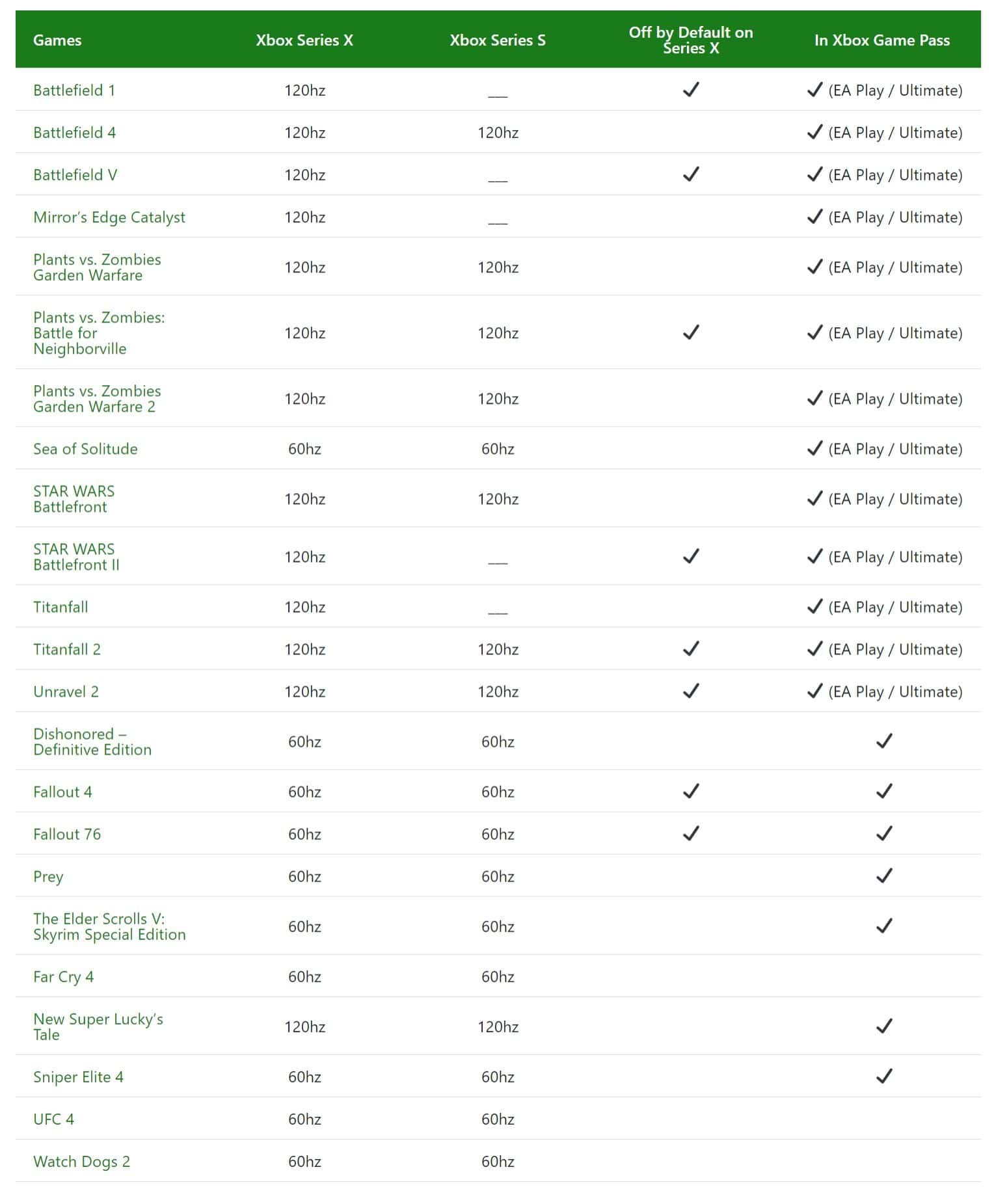Click the Prey Game Pass checkmark

(x=884, y=876)
